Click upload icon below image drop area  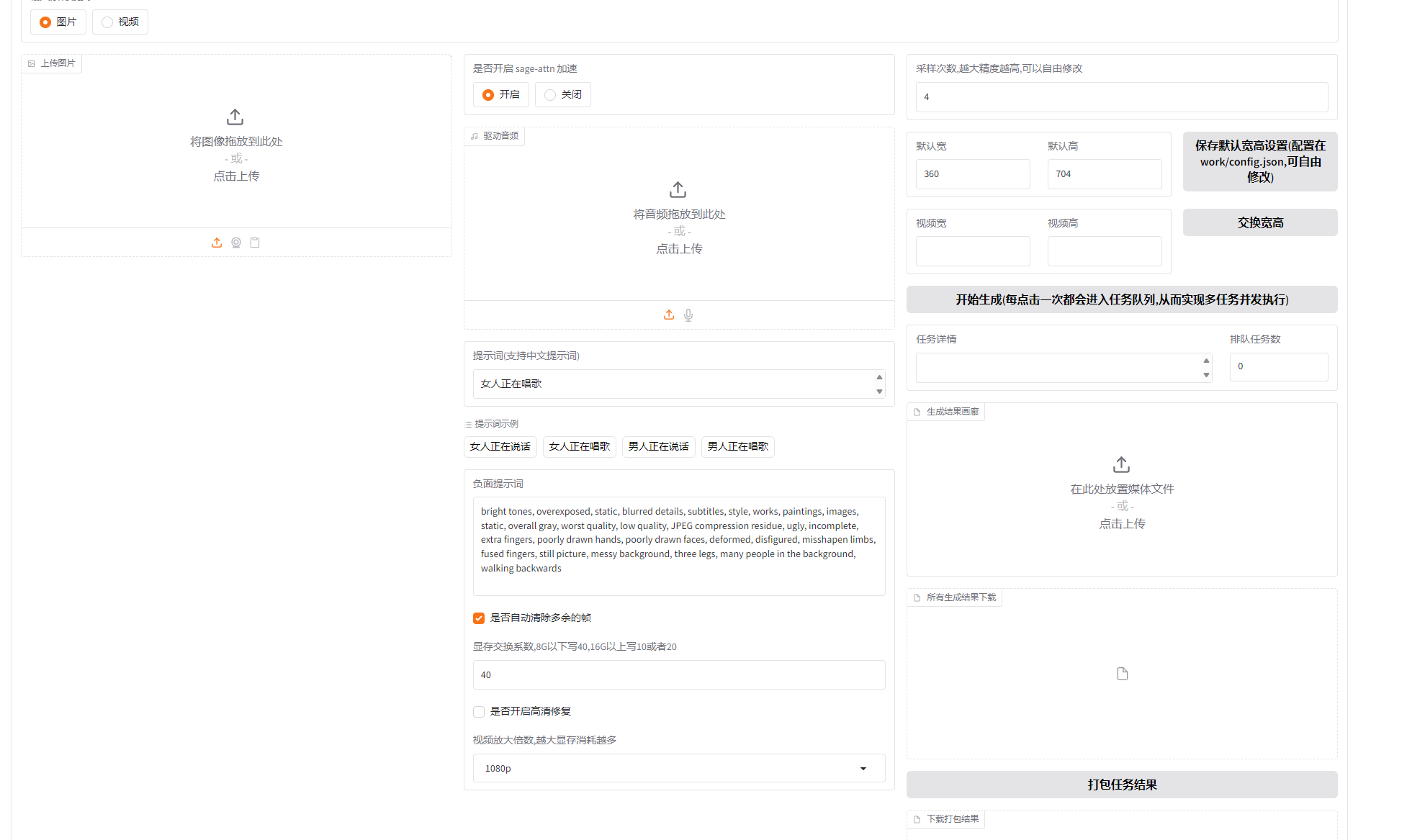pyautogui.click(x=217, y=243)
